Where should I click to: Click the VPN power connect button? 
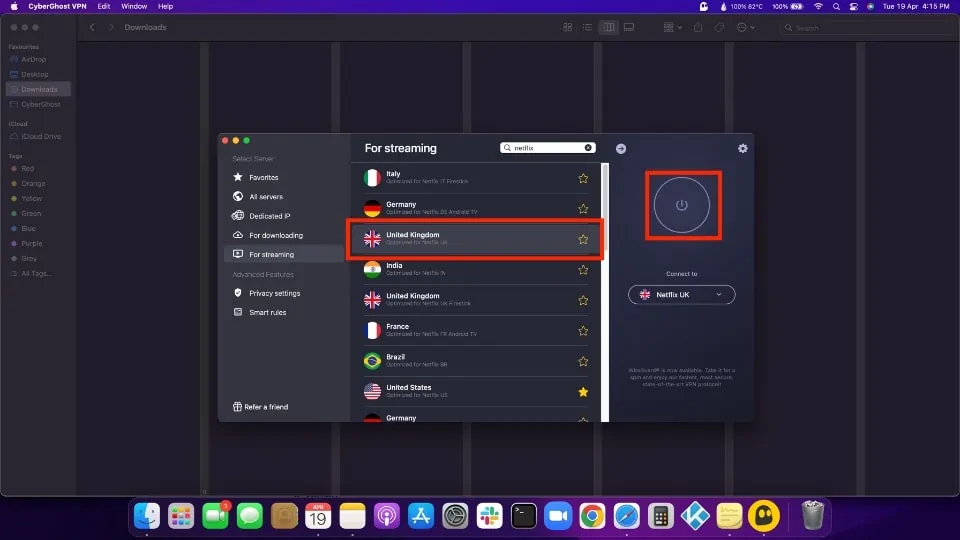(x=681, y=205)
